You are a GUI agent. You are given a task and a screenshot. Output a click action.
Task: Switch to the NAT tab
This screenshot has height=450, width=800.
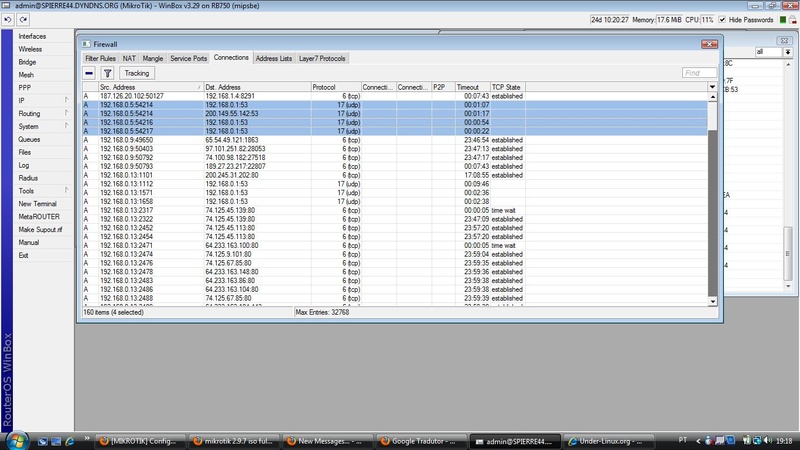pos(129,58)
